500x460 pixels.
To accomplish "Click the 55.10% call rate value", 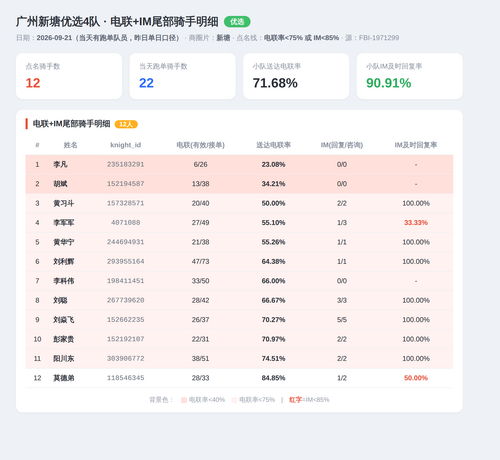I will pyautogui.click(x=273, y=223).
